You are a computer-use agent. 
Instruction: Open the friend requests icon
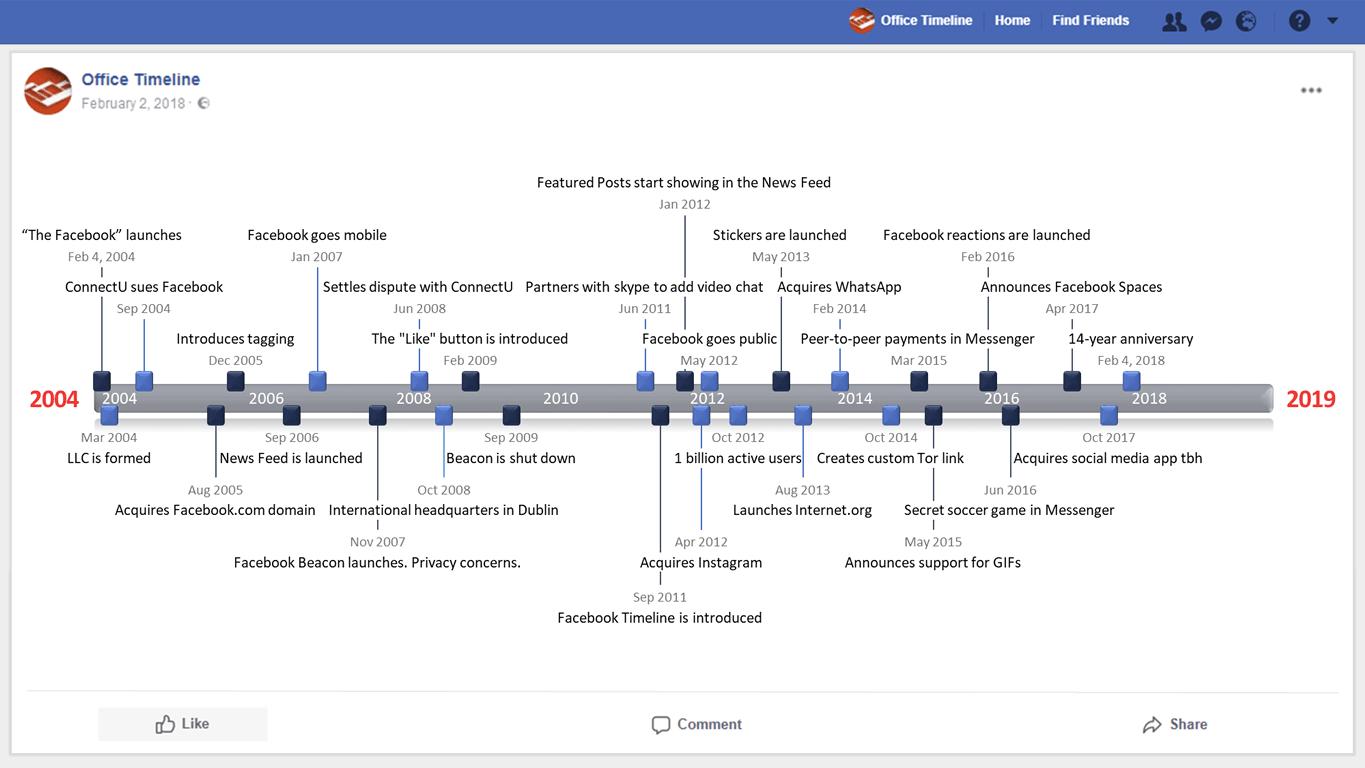(1174, 21)
